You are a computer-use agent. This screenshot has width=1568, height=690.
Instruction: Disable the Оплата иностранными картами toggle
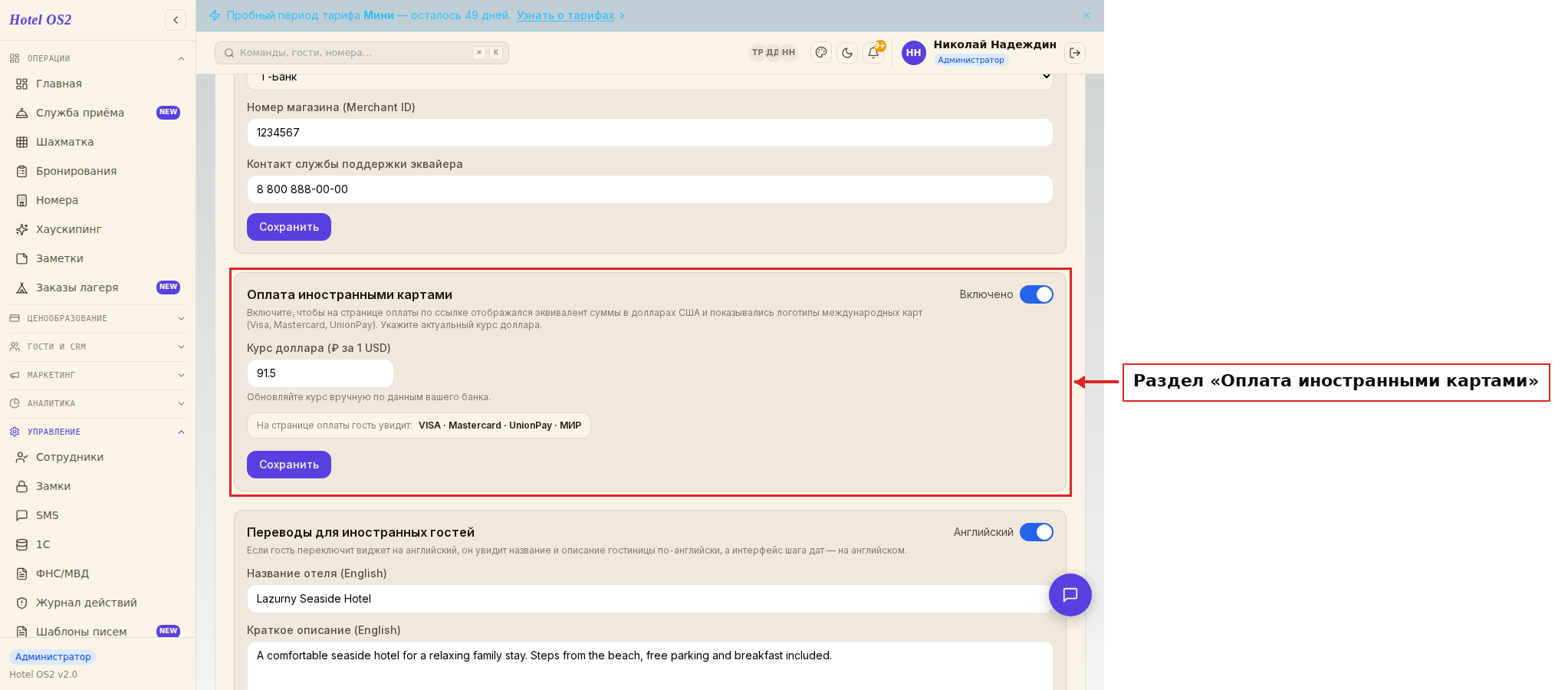tap(1037, 294)
